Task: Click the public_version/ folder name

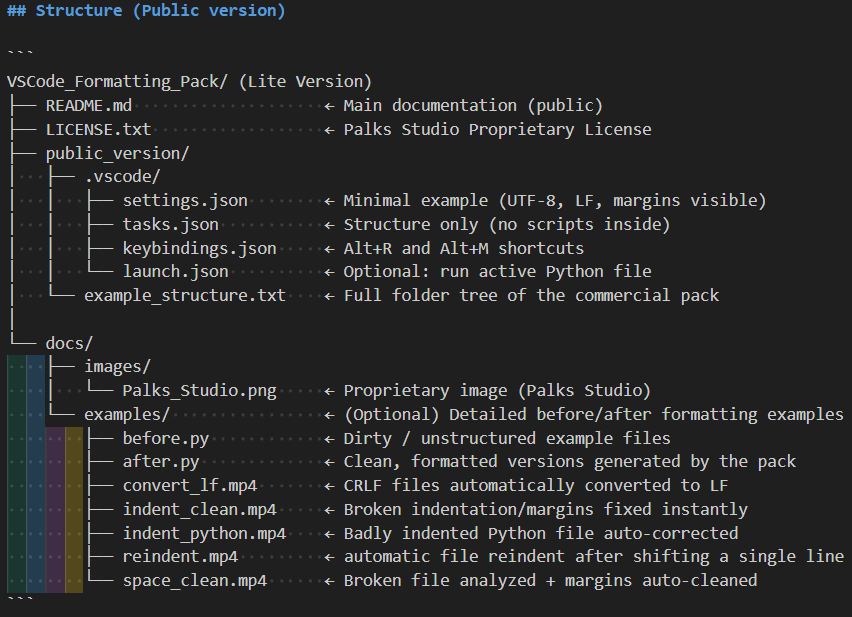Action: (117, 153)
